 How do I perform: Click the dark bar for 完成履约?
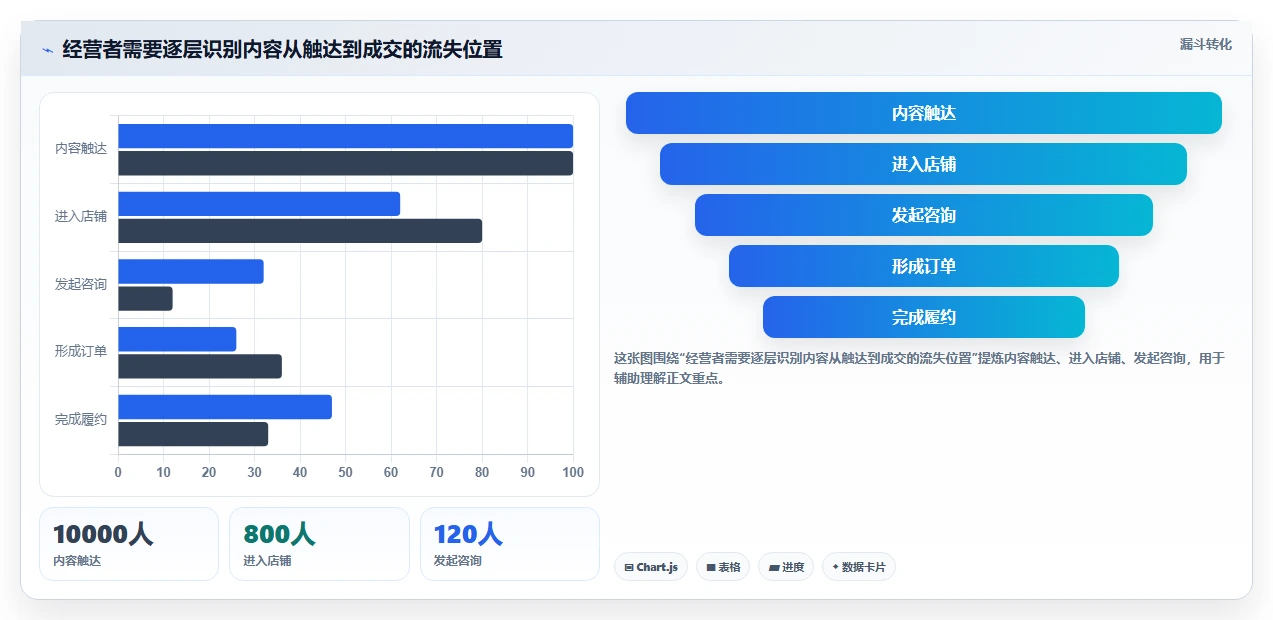click(193, 434)
